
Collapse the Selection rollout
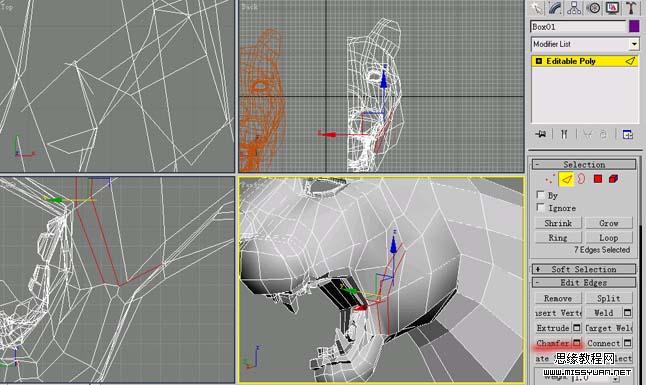(584, 164)
